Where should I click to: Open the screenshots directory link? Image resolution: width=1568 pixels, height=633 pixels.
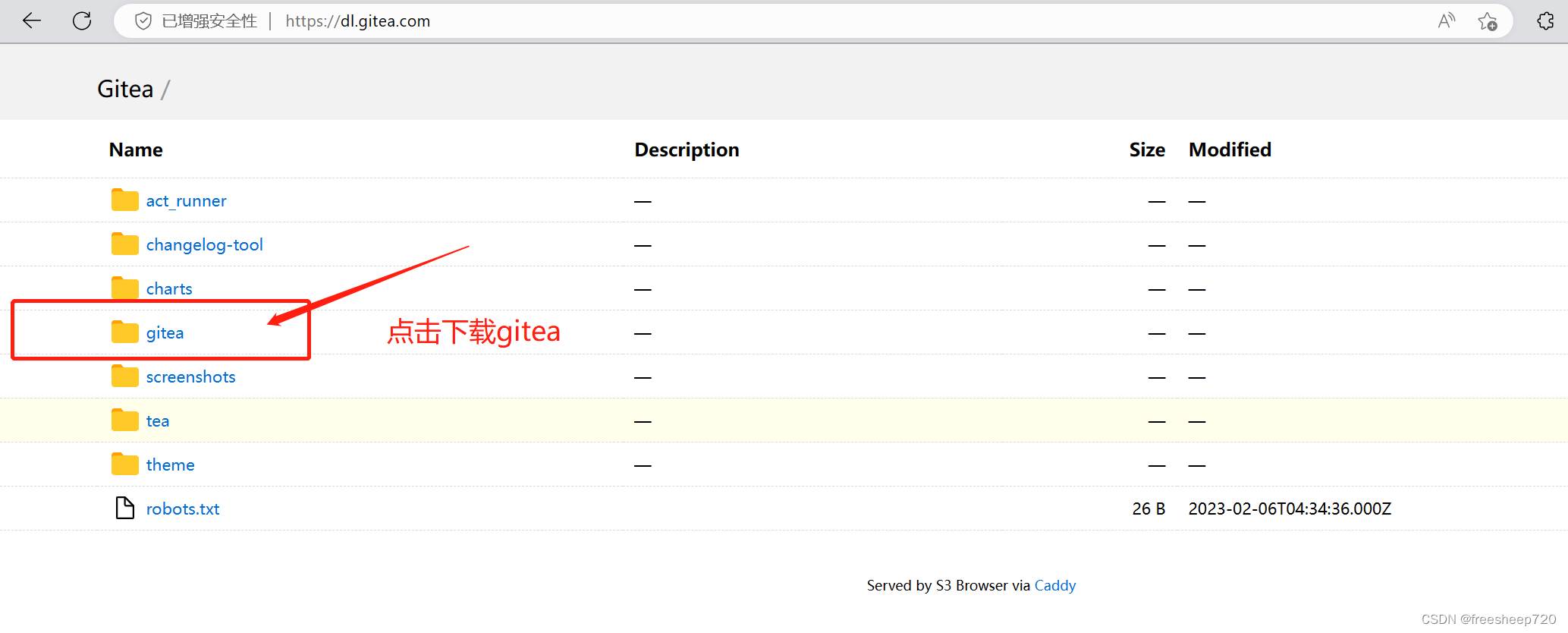pyautogui.click(x=190, y=377)
